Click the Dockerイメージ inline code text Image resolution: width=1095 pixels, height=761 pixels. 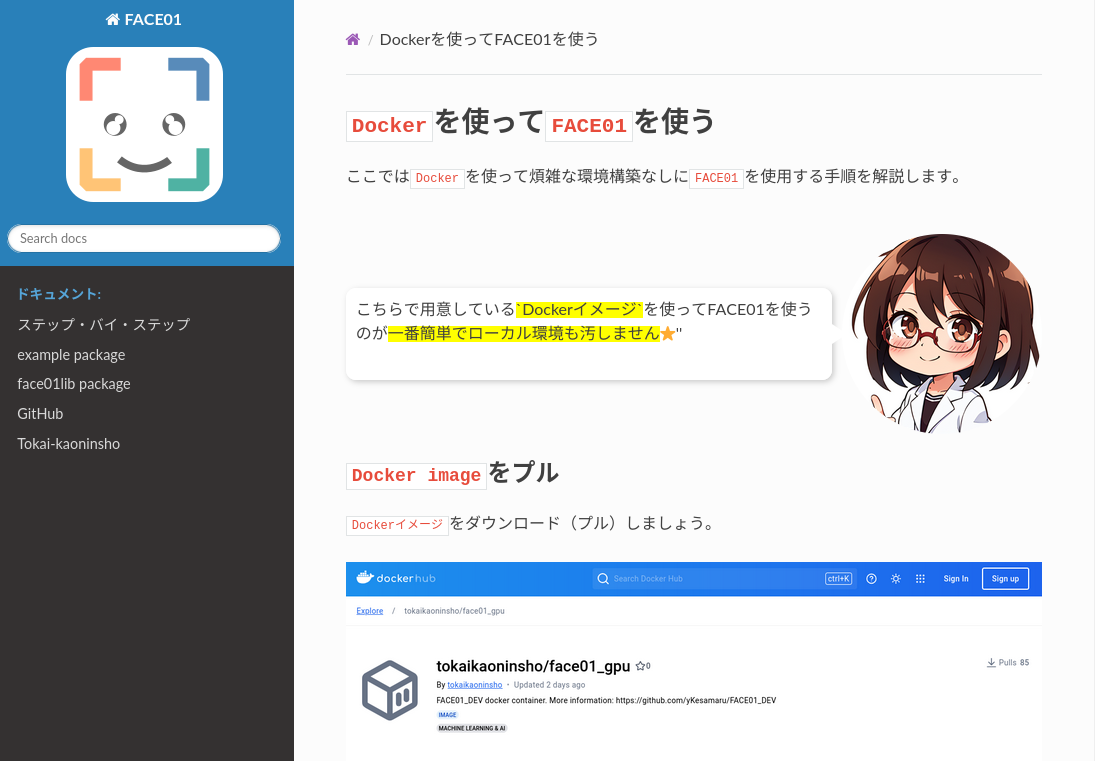point(397,525)
